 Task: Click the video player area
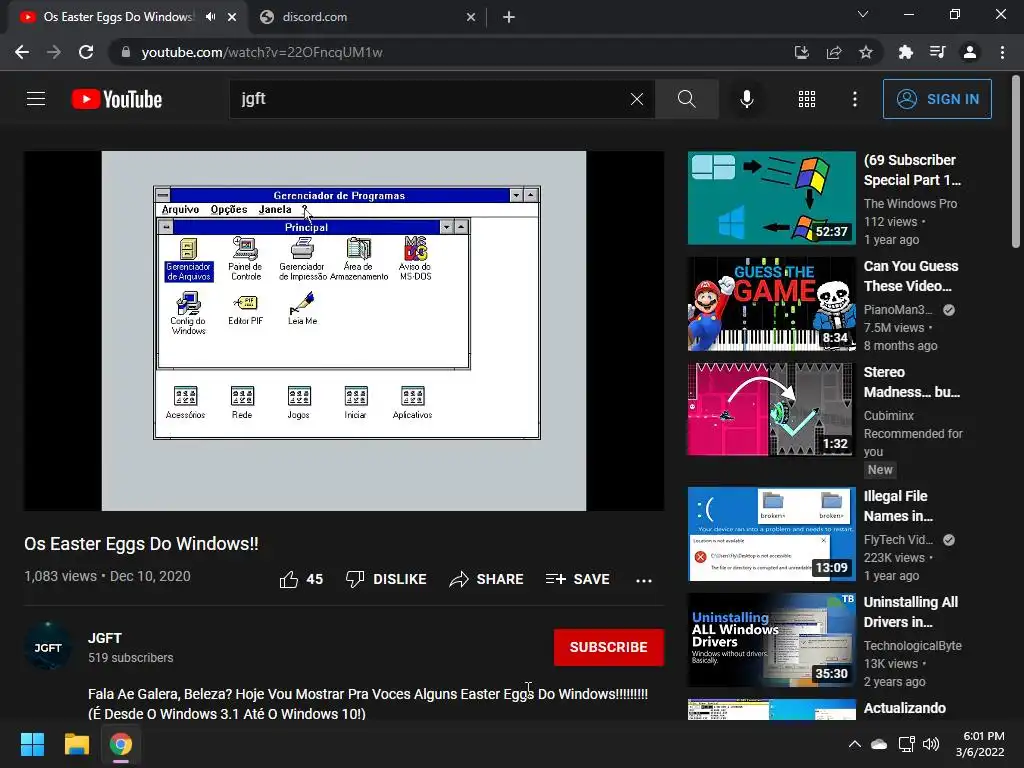click(344, 331)
